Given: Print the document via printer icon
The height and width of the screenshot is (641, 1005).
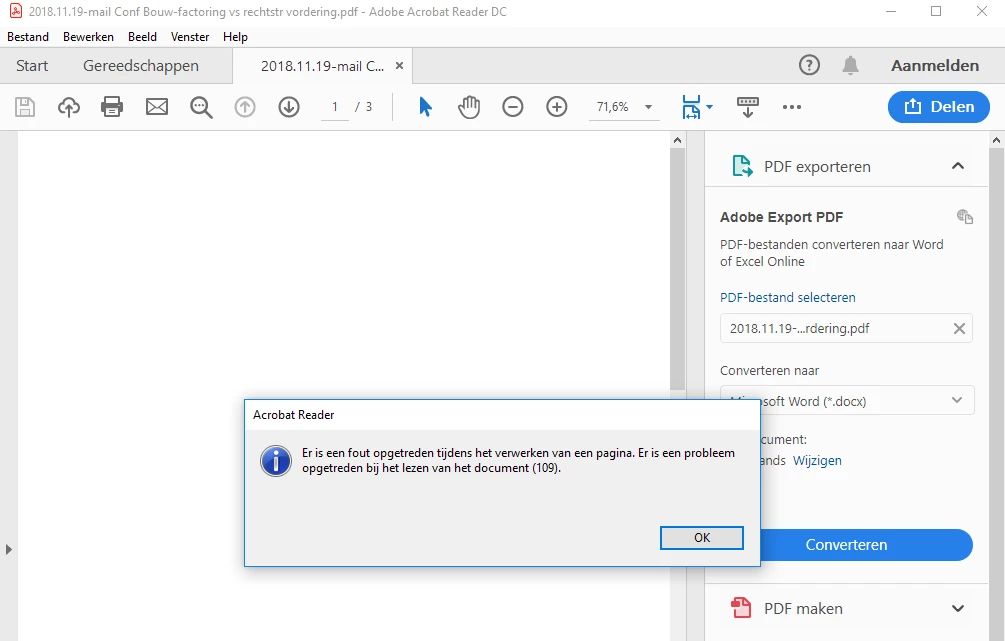Looking at the screenshot, I should [112, 107].
